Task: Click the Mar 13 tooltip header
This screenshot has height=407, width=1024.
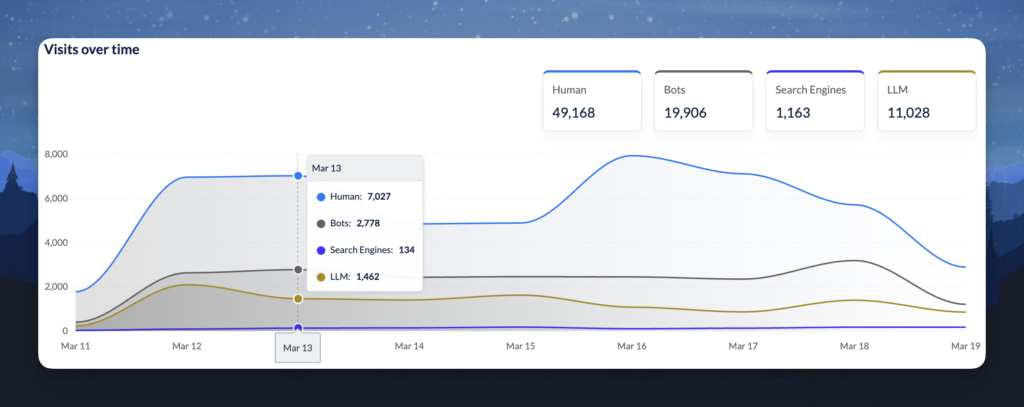Action: click(327, 168)
